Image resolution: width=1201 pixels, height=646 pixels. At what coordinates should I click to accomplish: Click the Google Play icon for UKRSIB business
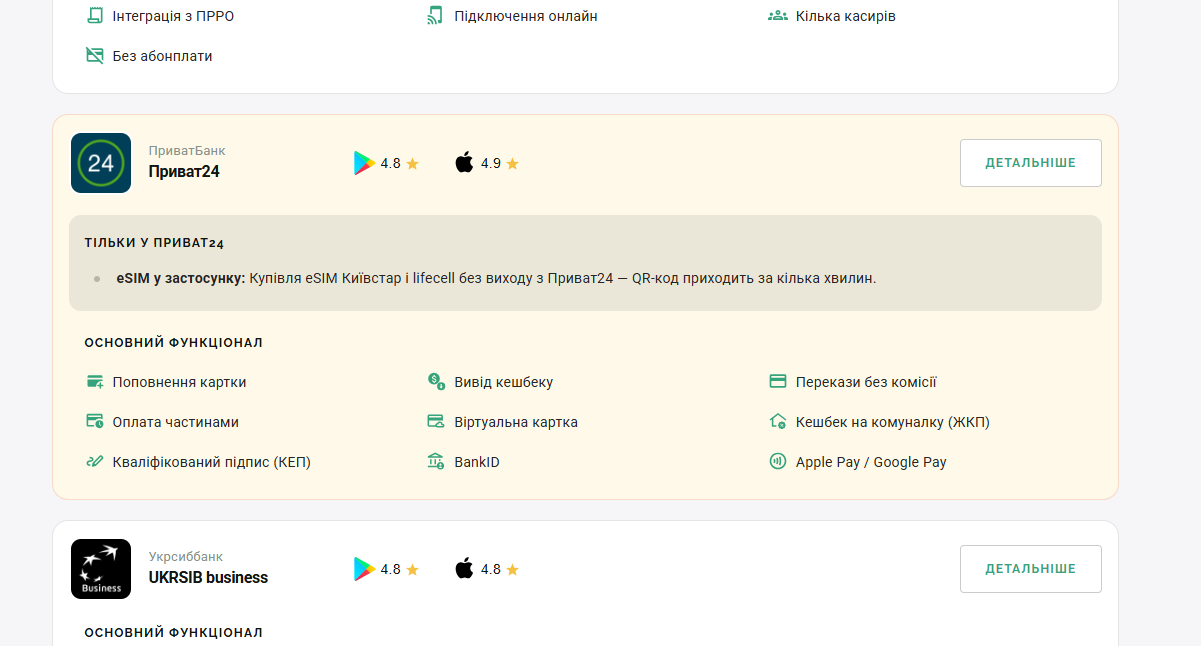click(364, 569)
